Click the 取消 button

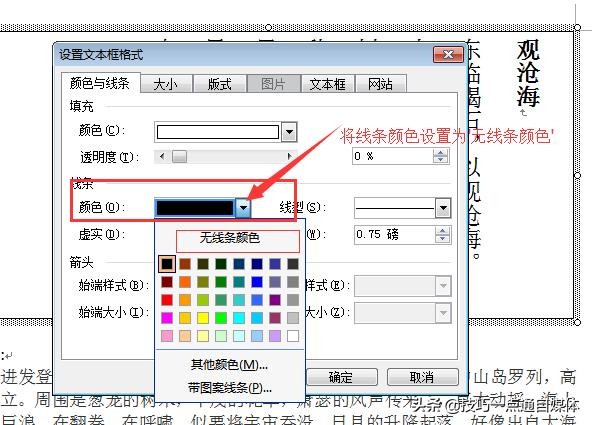point(422,377)
